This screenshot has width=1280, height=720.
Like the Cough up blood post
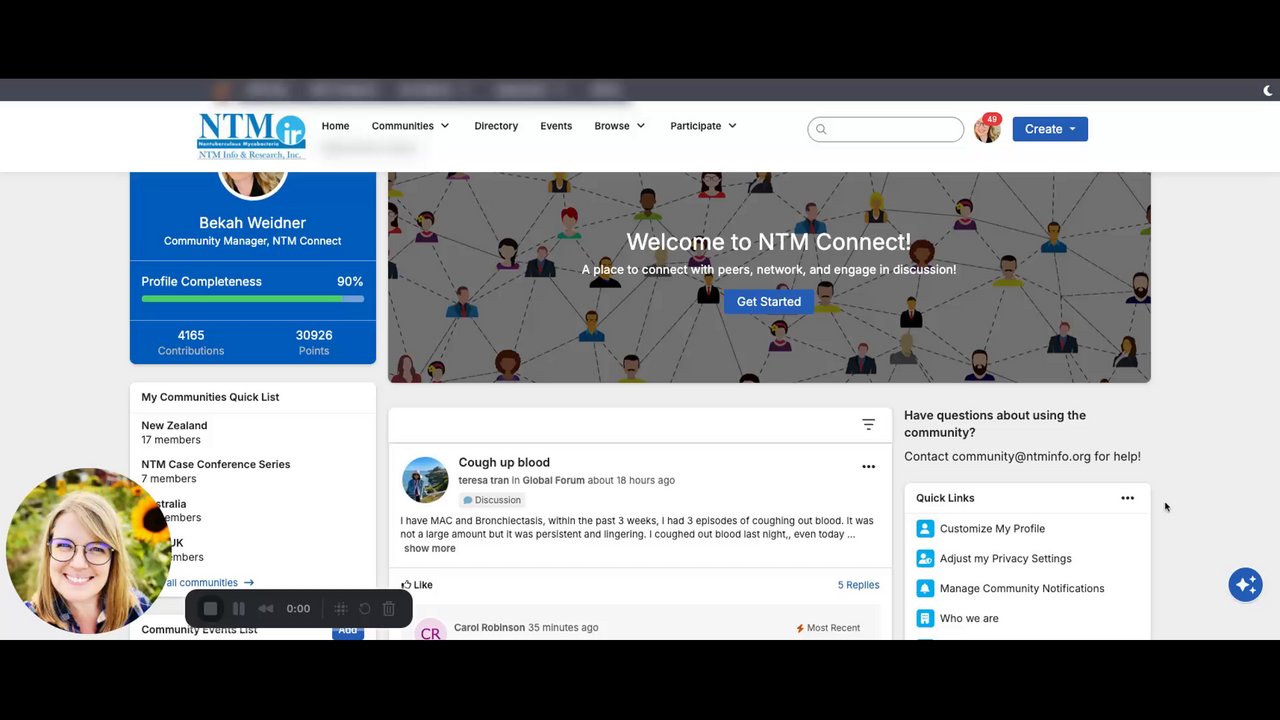[x=417, y=585]
